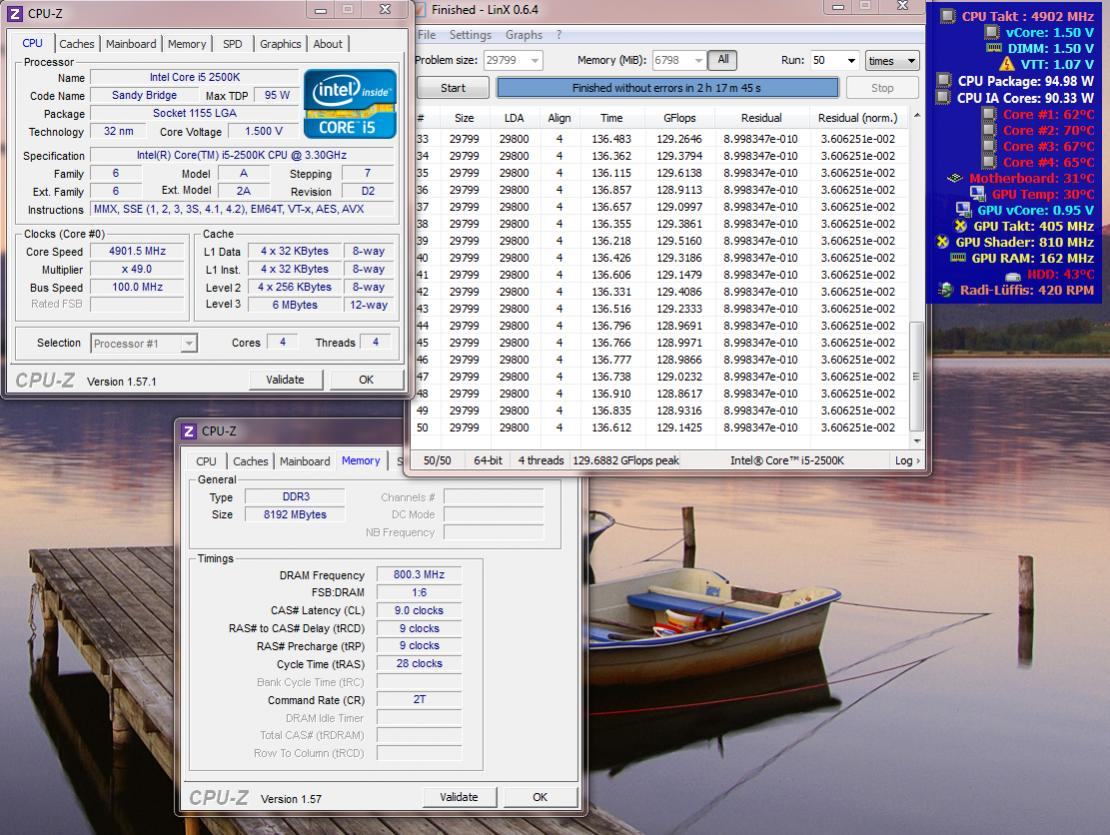Screen dimensions: 1110x835
Task: Click the Core #2 temperature icon
Action: click(x=989, y=129)
